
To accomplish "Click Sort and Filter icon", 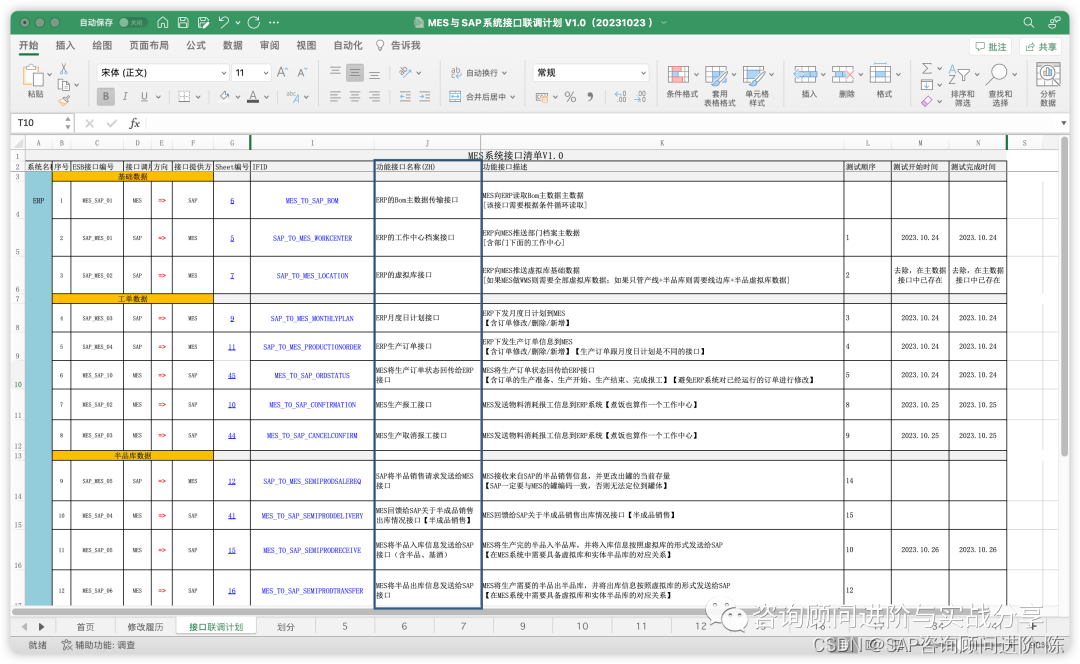I will (958, 74).
